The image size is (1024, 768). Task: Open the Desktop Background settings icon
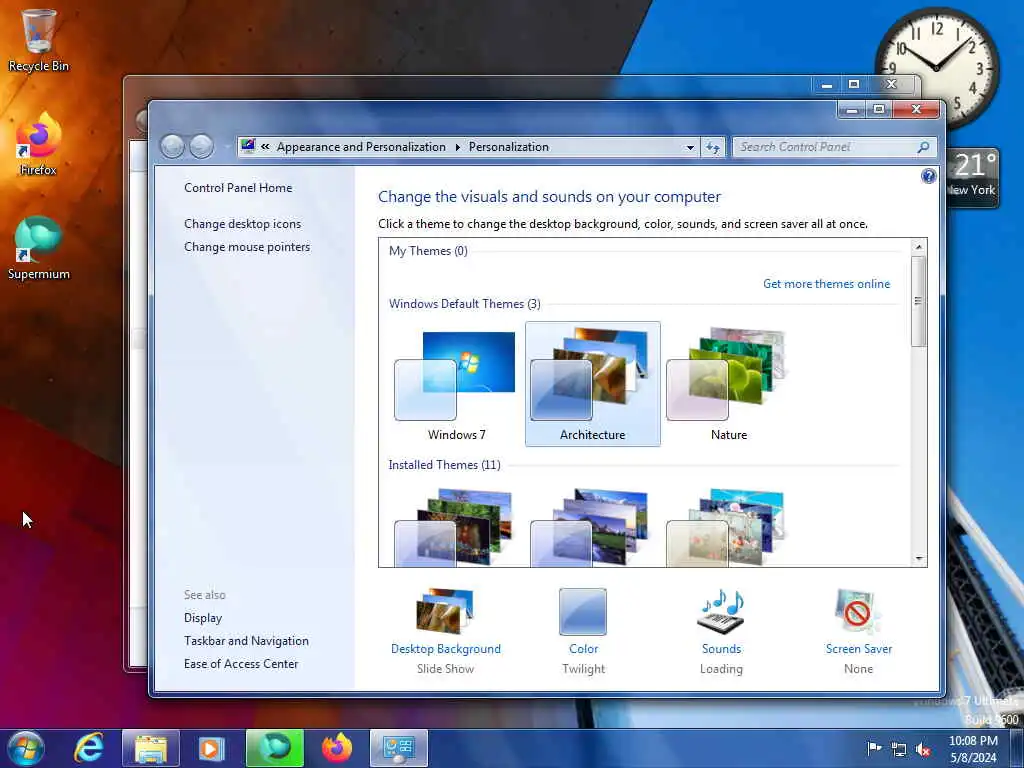click(445, 611)
